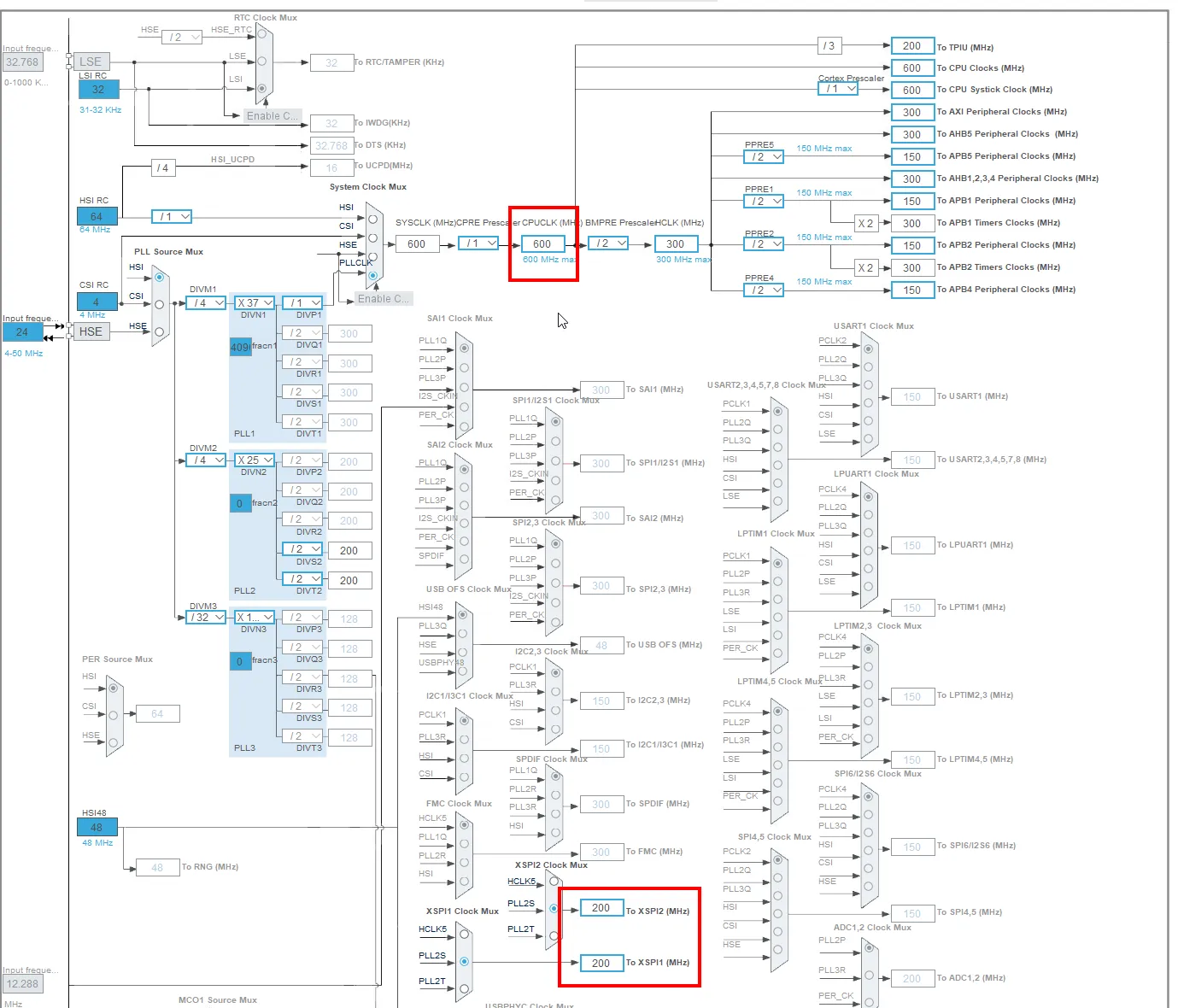Click the fracn2 value field
Screen dimensions: 1178x1008
(x=240, y=503)
